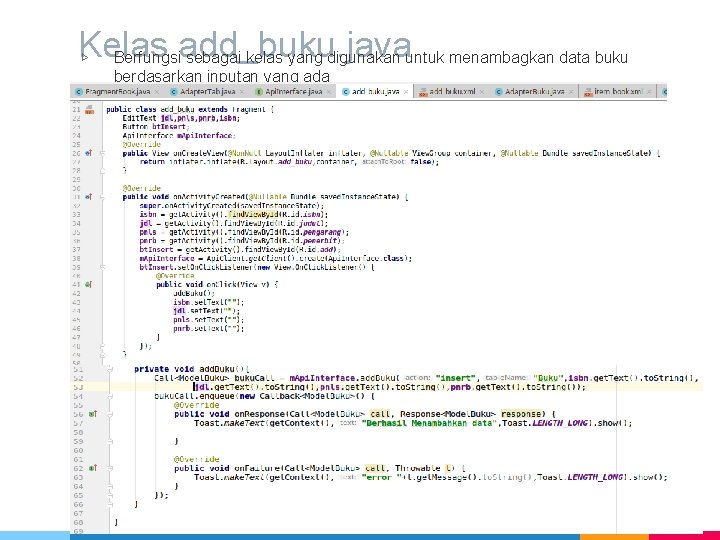Click the related XML gutter icon at line 21
Image resolution: width=720 pixels, height=540 pixels.
(90, 109)
